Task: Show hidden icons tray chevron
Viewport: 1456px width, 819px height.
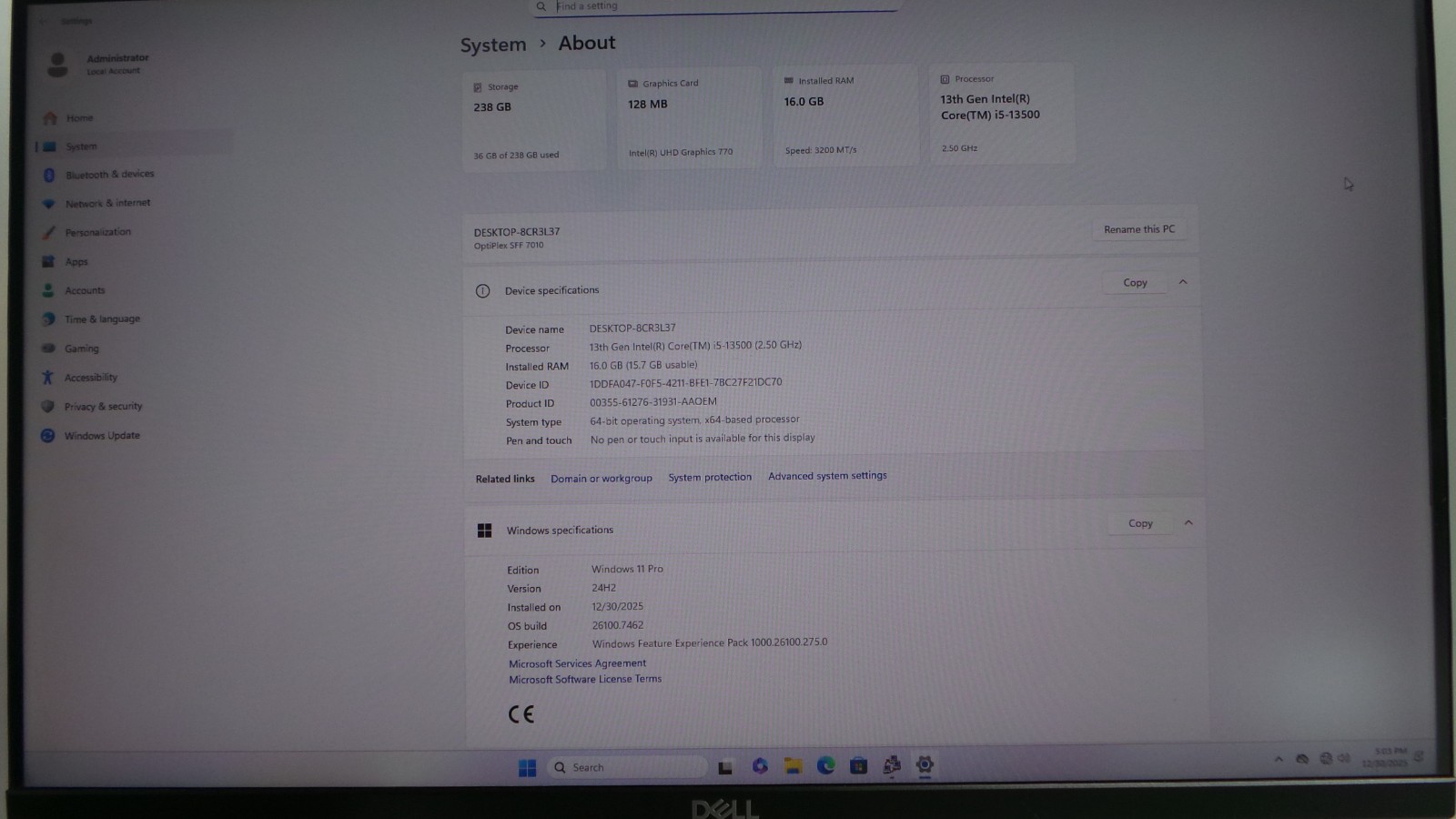Action: point(1279,759)
